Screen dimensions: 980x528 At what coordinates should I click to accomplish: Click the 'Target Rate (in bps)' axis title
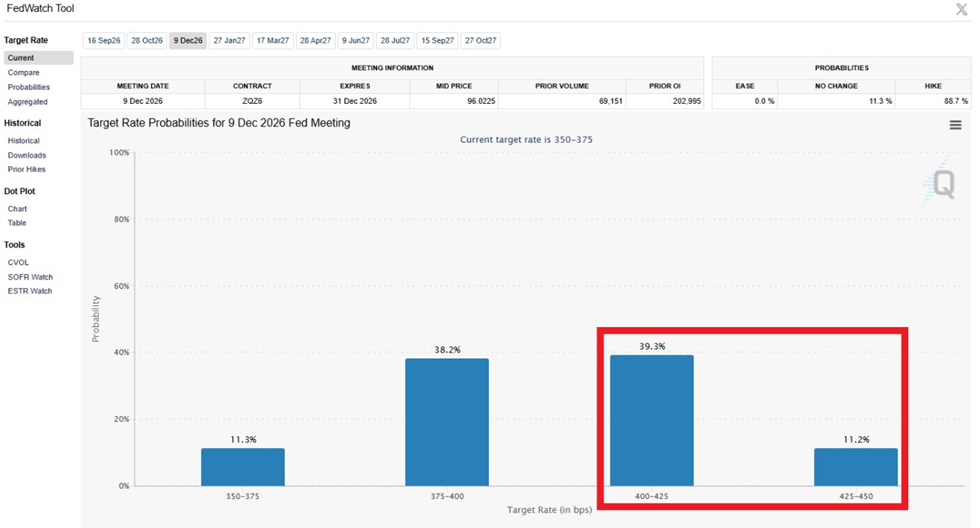549,510
